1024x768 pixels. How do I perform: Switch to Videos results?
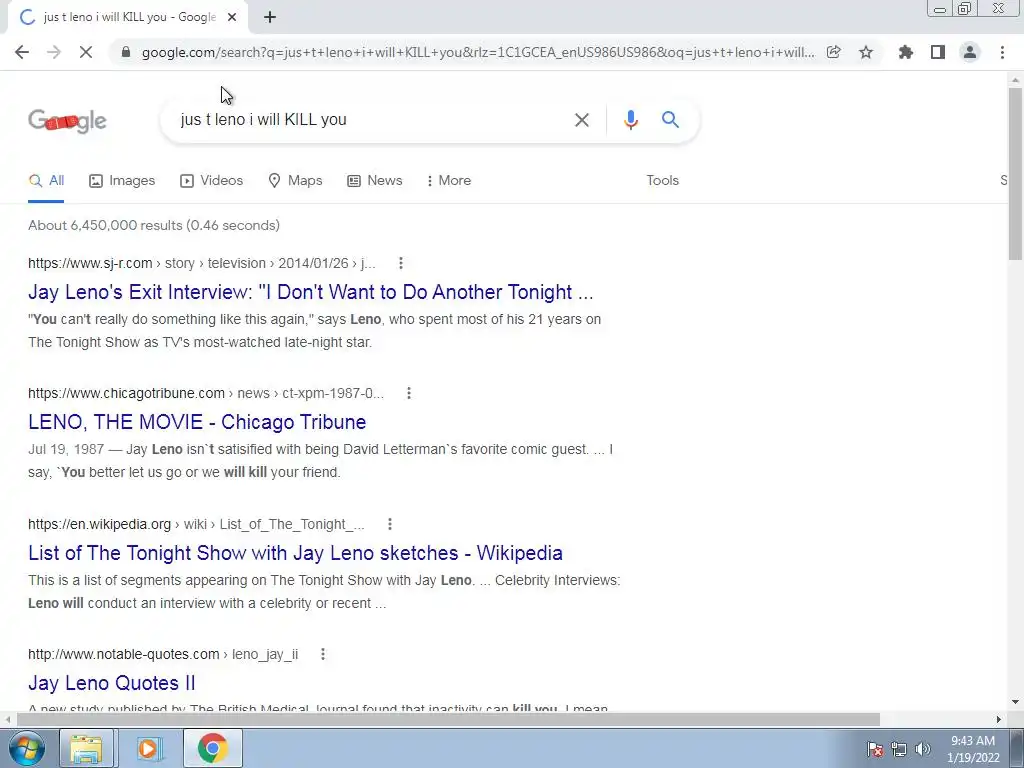click(212, 181)
